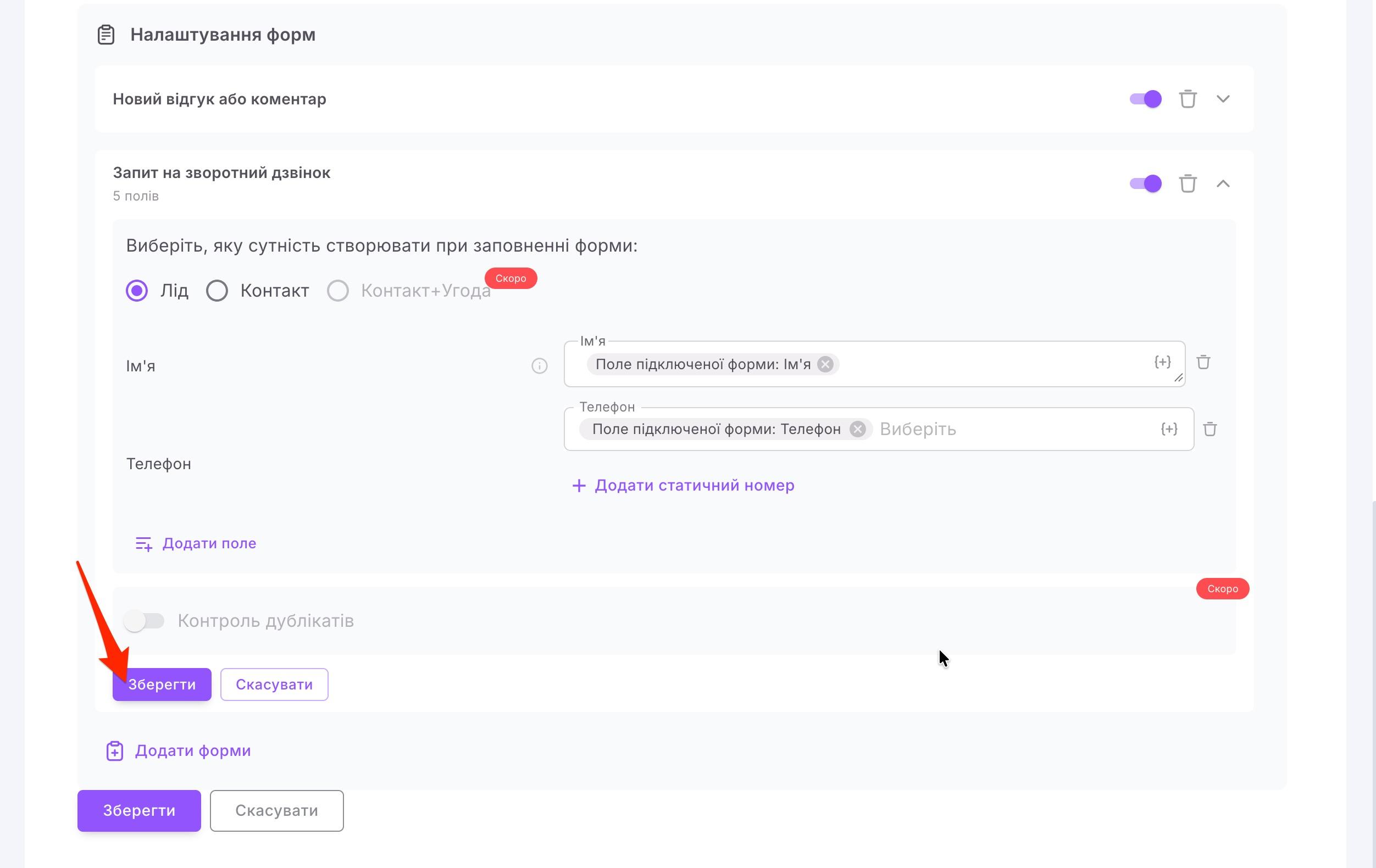The image size is (1376, 868).
Task: Insert a variable in the Телефон field
Action: tap(1169, 429)
